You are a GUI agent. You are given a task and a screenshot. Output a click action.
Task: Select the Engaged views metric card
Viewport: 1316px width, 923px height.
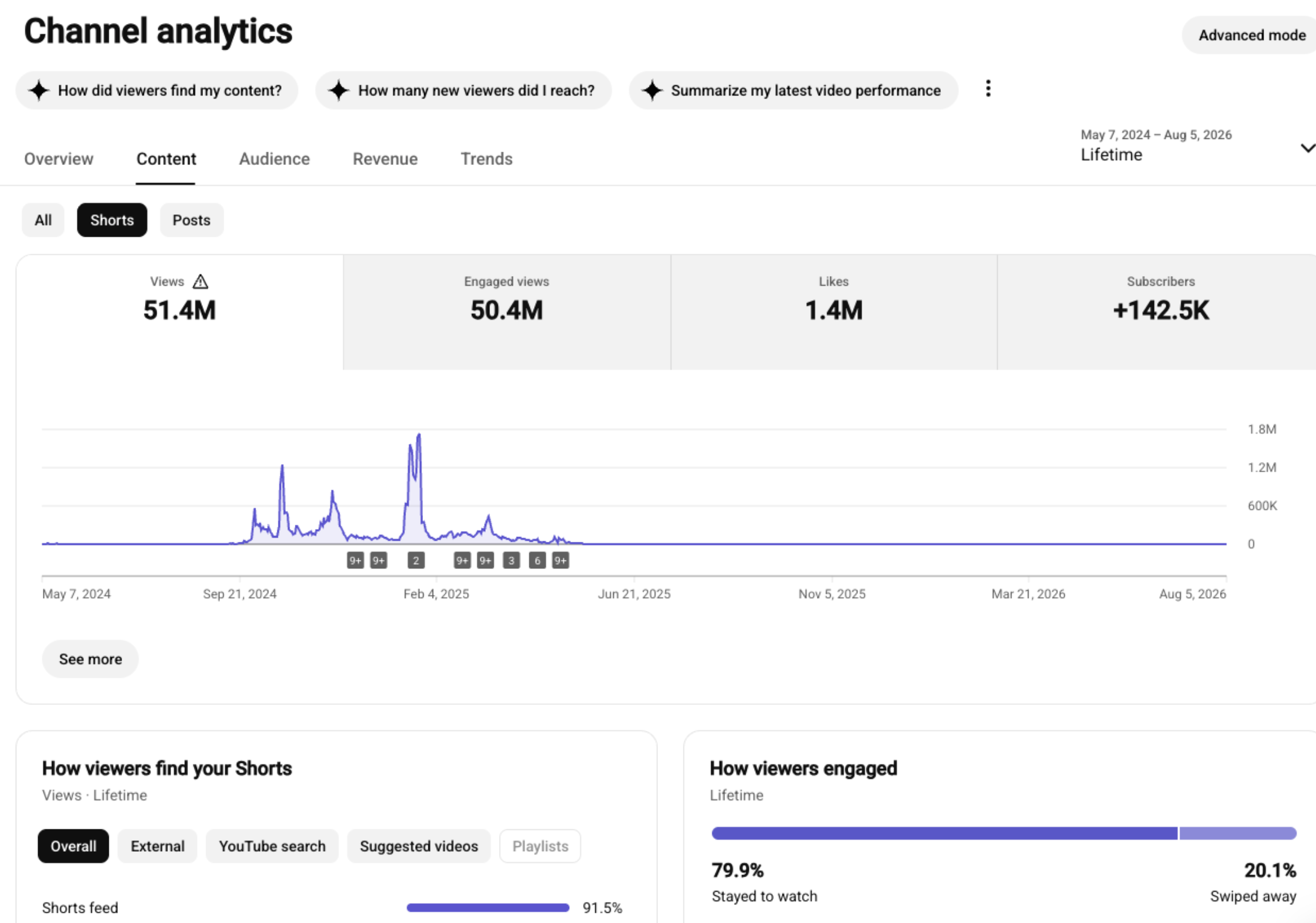(x=506, y=312)
